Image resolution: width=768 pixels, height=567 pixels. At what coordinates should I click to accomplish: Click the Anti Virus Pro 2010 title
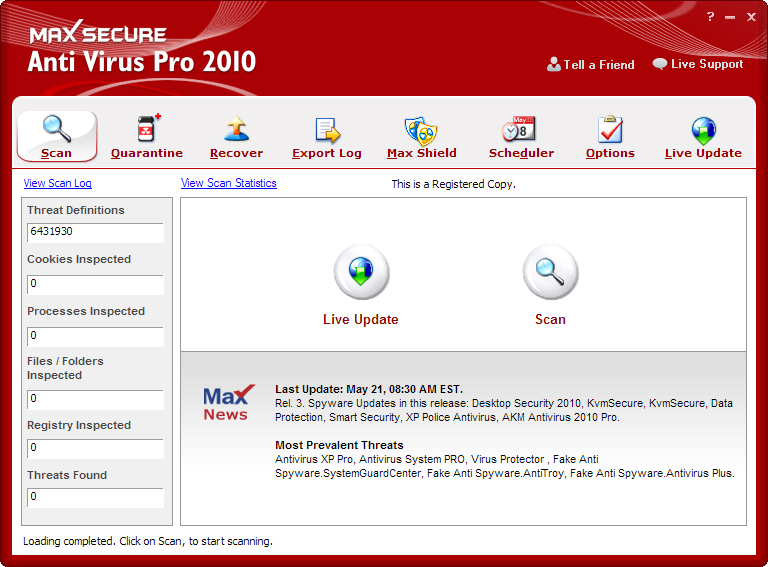click(142, 62)
